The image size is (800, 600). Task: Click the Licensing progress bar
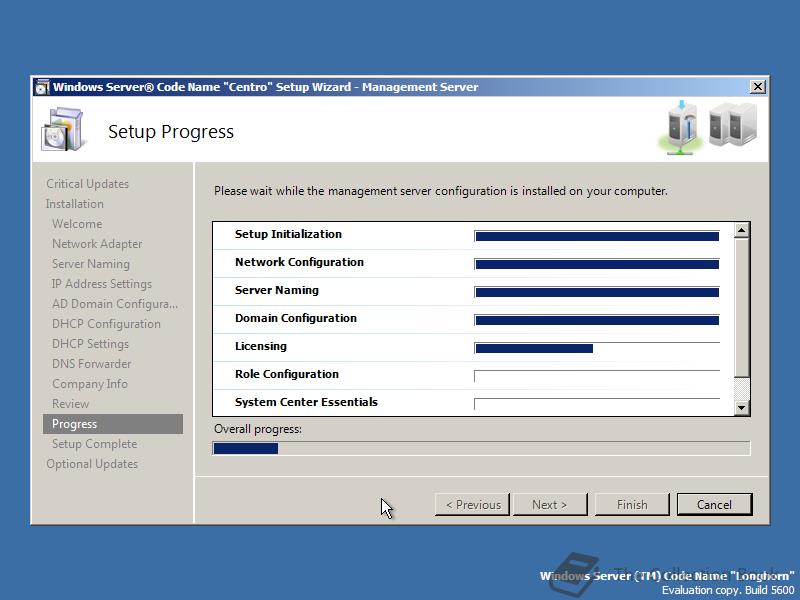(x=596, y=348)
